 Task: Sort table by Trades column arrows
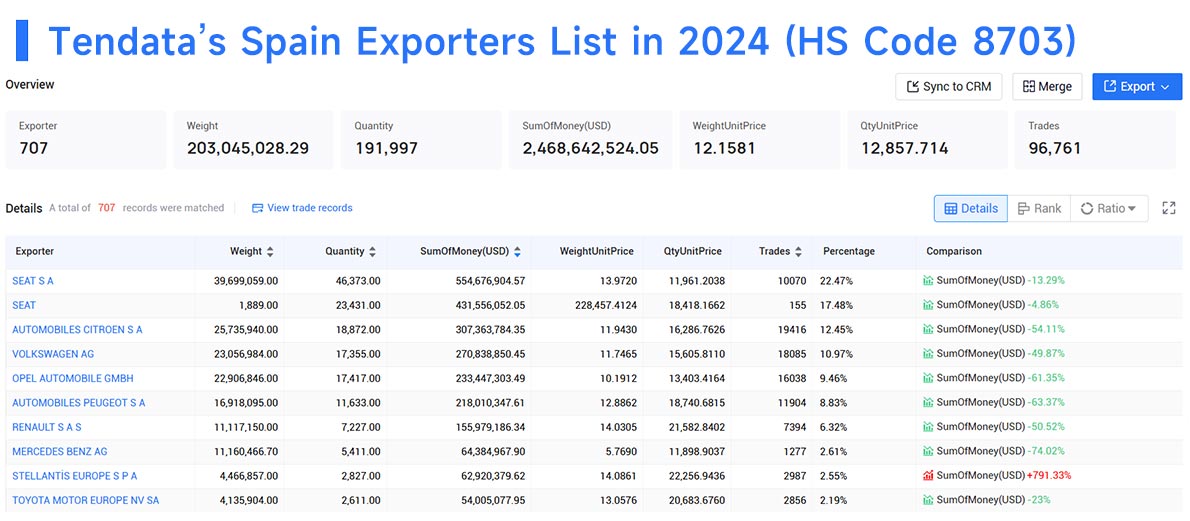(799, 251)
